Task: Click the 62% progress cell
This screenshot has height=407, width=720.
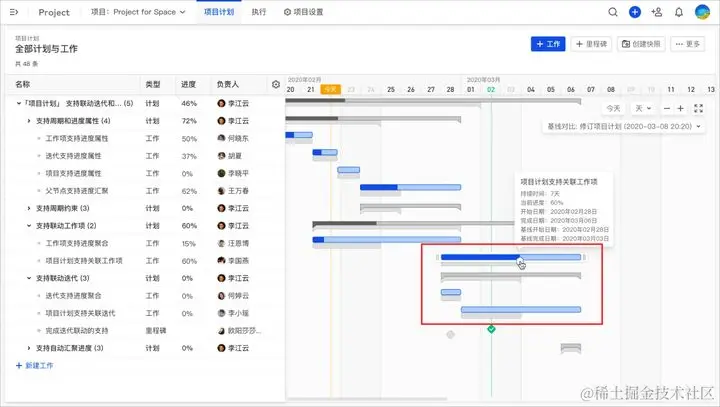Action: click(189, 191)
